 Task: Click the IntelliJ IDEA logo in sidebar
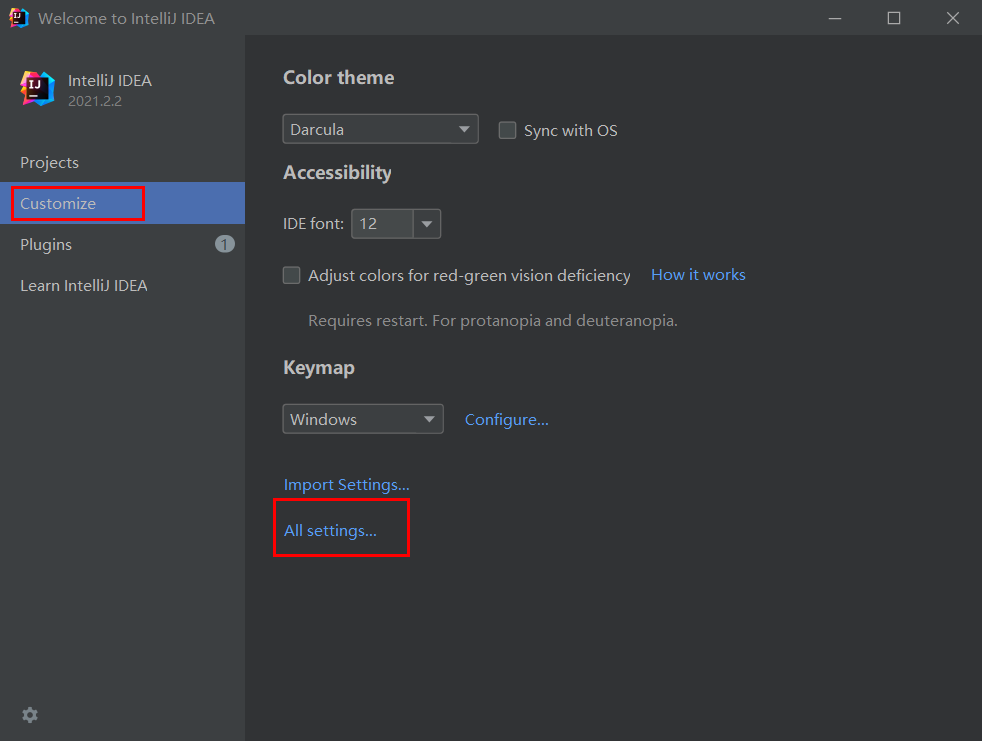pos(38,88)
